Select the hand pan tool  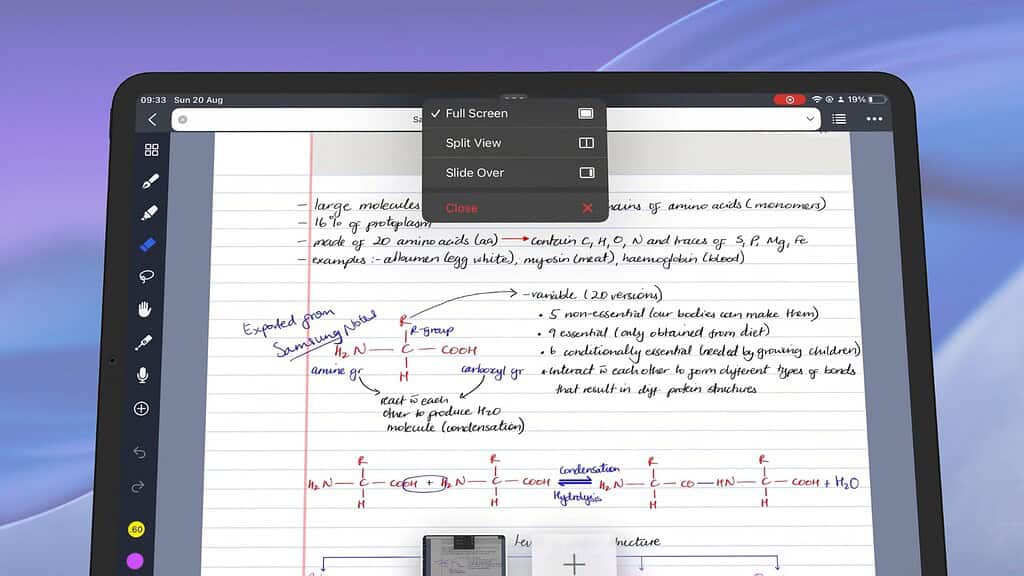pyautogui.click(x=144, y=309)
